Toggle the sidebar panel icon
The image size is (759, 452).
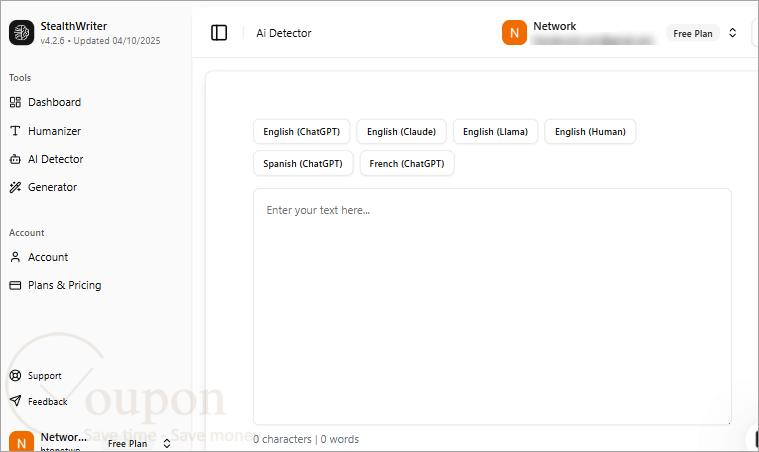click(x=219, y=33)
